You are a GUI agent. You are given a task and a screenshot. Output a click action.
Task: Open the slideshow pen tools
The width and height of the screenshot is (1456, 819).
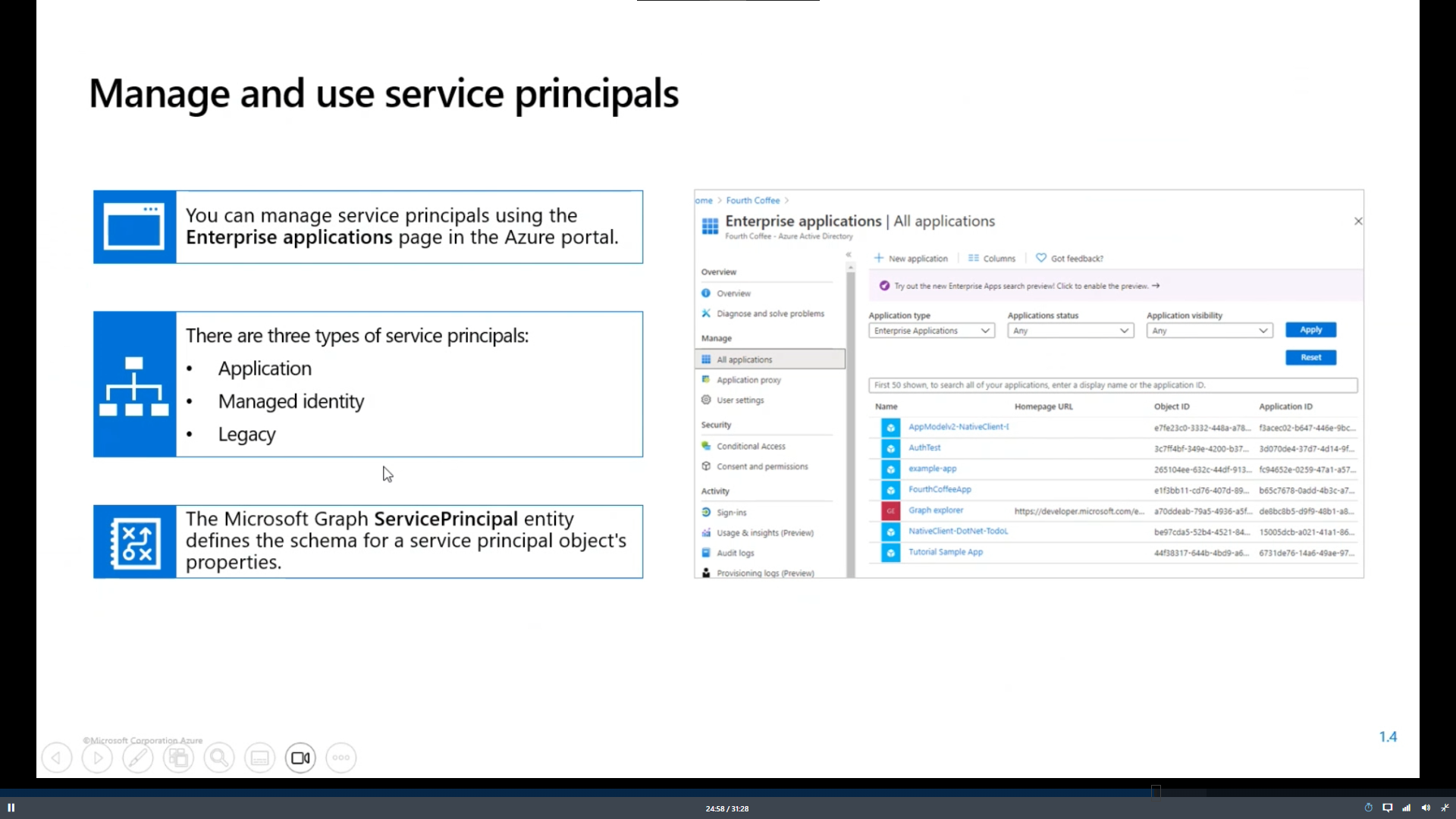point(138,758)
